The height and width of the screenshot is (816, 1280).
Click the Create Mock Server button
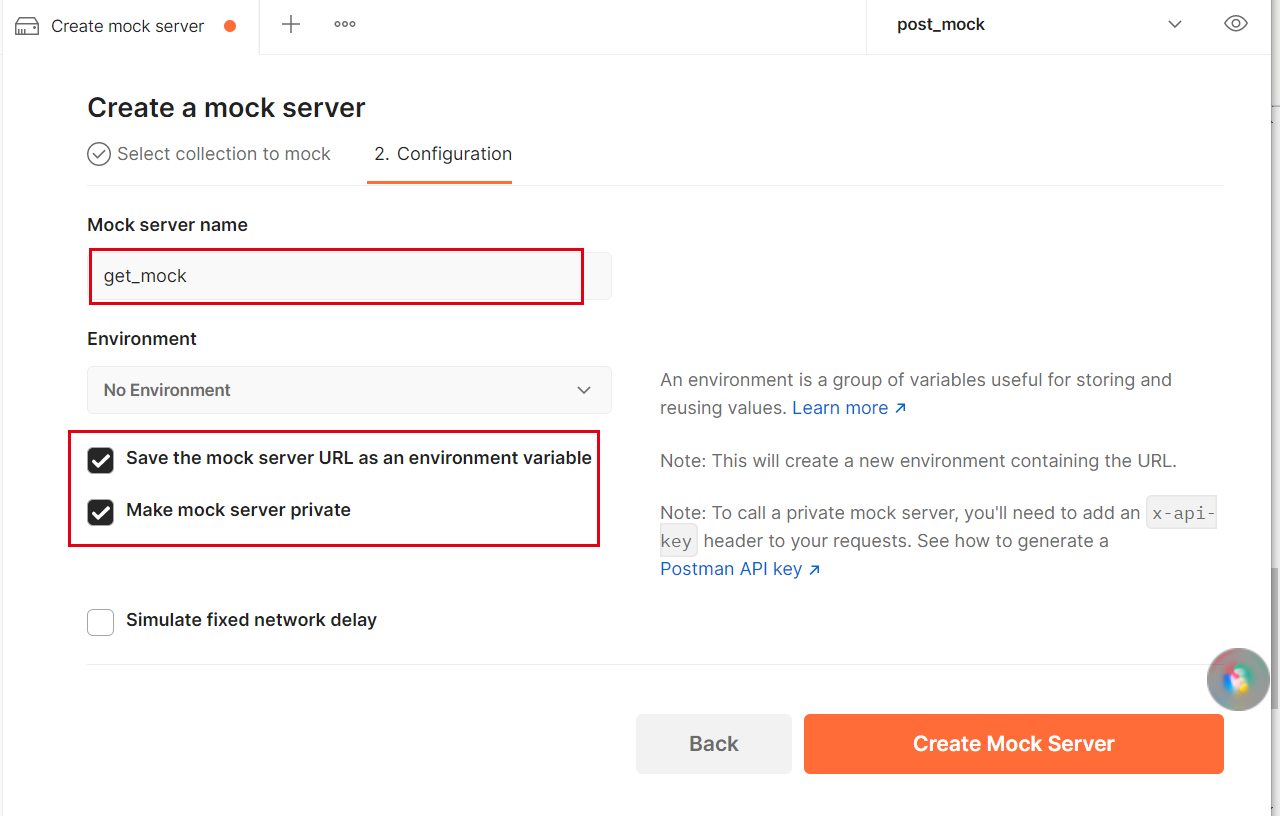[1013, 743]
